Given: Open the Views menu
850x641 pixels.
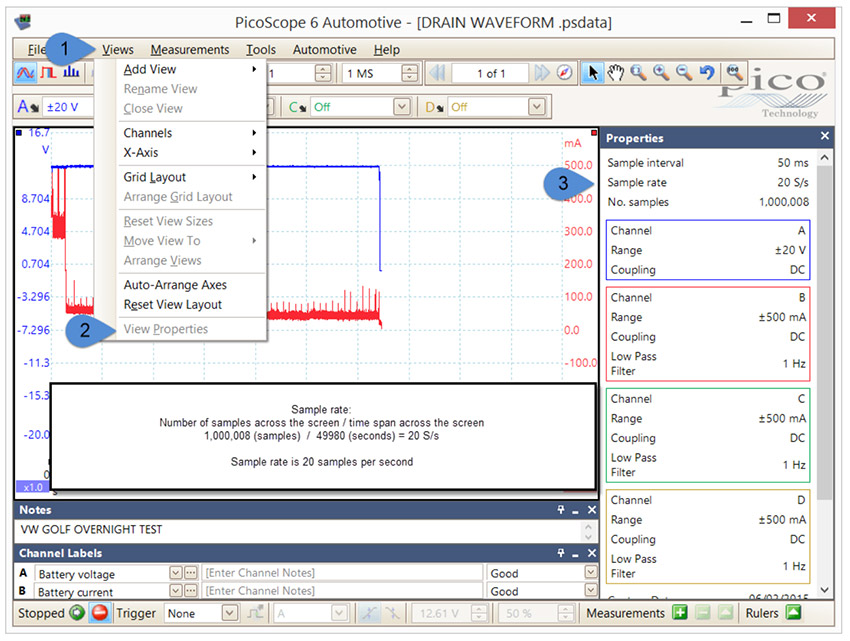Looking at the screenshot, I should point(118,49).
